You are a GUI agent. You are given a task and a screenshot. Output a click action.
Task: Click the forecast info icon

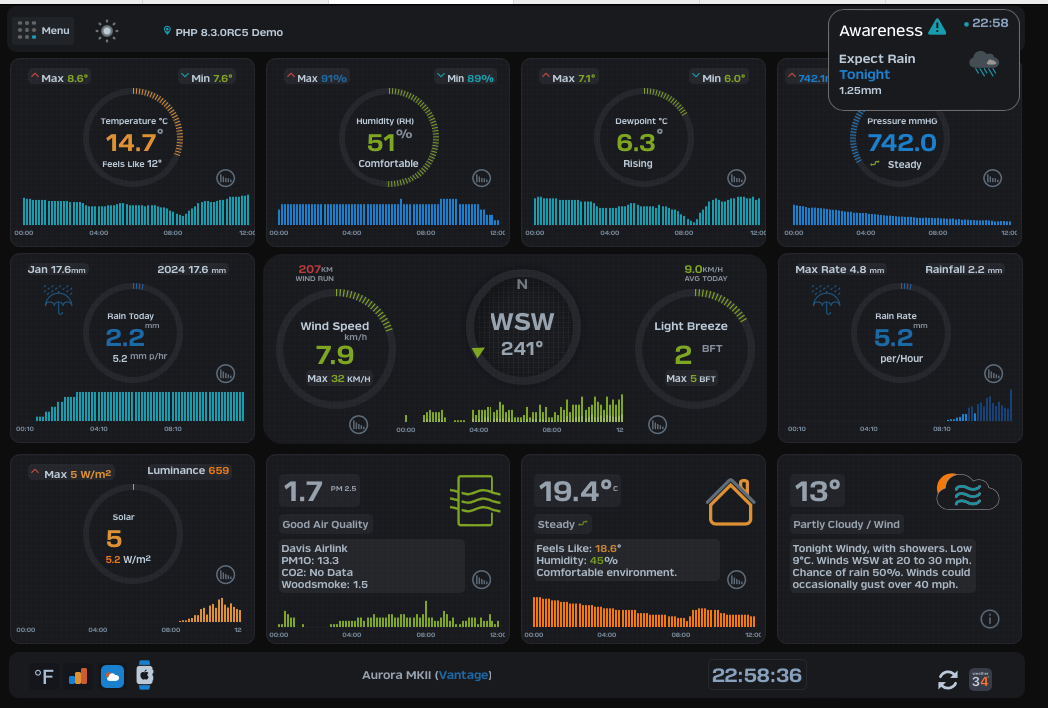coord(989,619)
